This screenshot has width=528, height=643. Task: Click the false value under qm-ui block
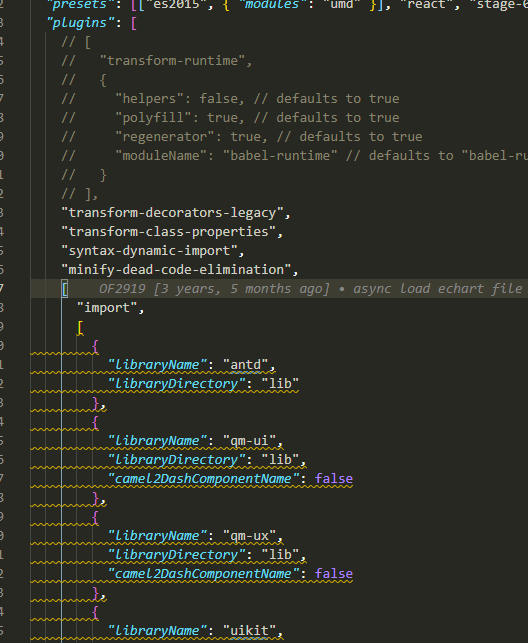click(x=334, y=479)
